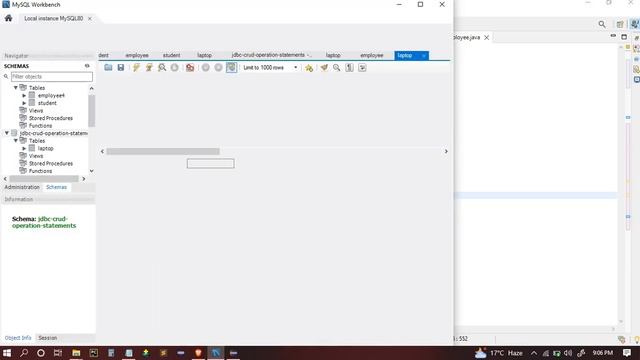Image resolution: width=640 pixels, height=360 pixels.
Task: Click the Filter objects search field
Action: pyautogui.click(x=52, y=76)
